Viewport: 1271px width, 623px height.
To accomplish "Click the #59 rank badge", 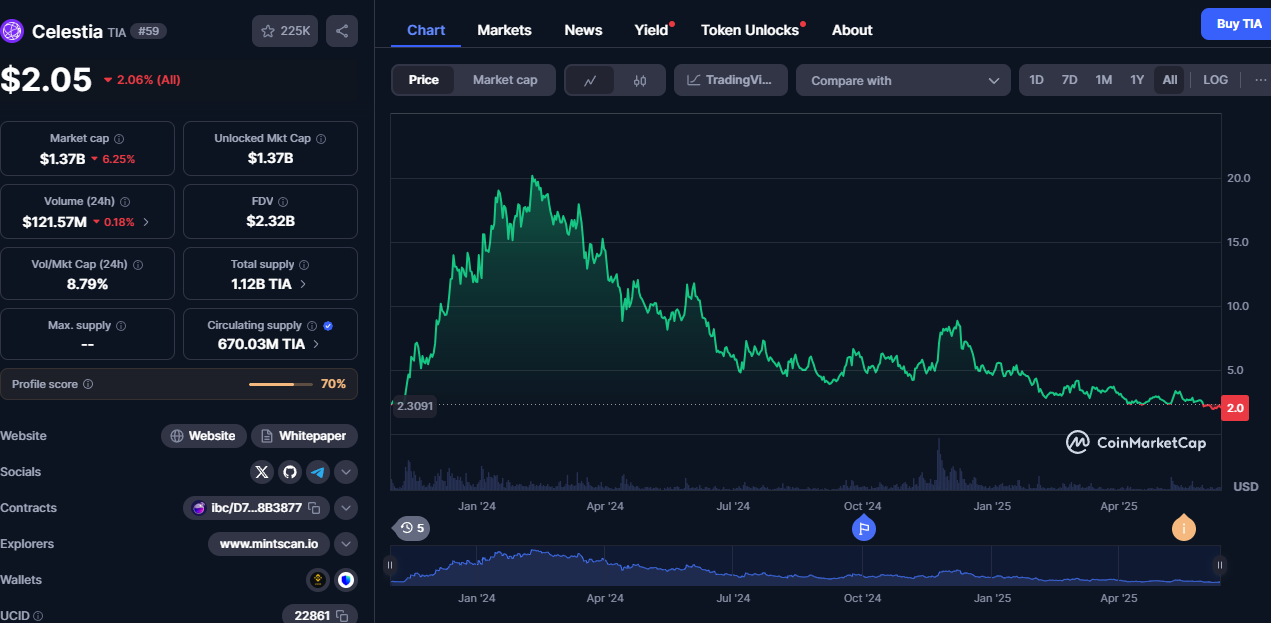I will 149,31.
